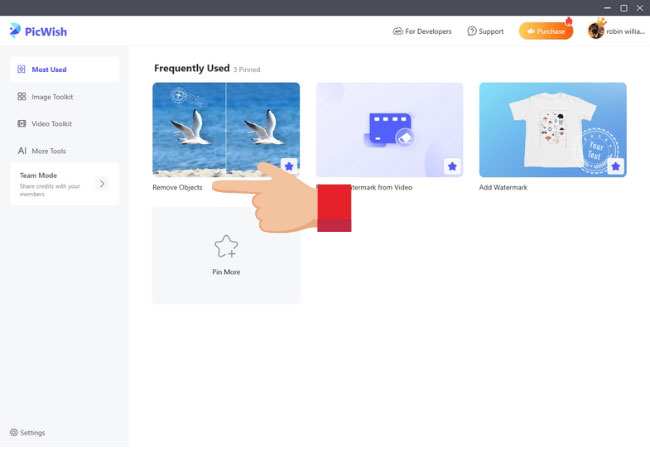Image resolution: width=650 pixels, height=450 pixels.
Task: Open Settings at the bottom left
Action: pos(28,433)
